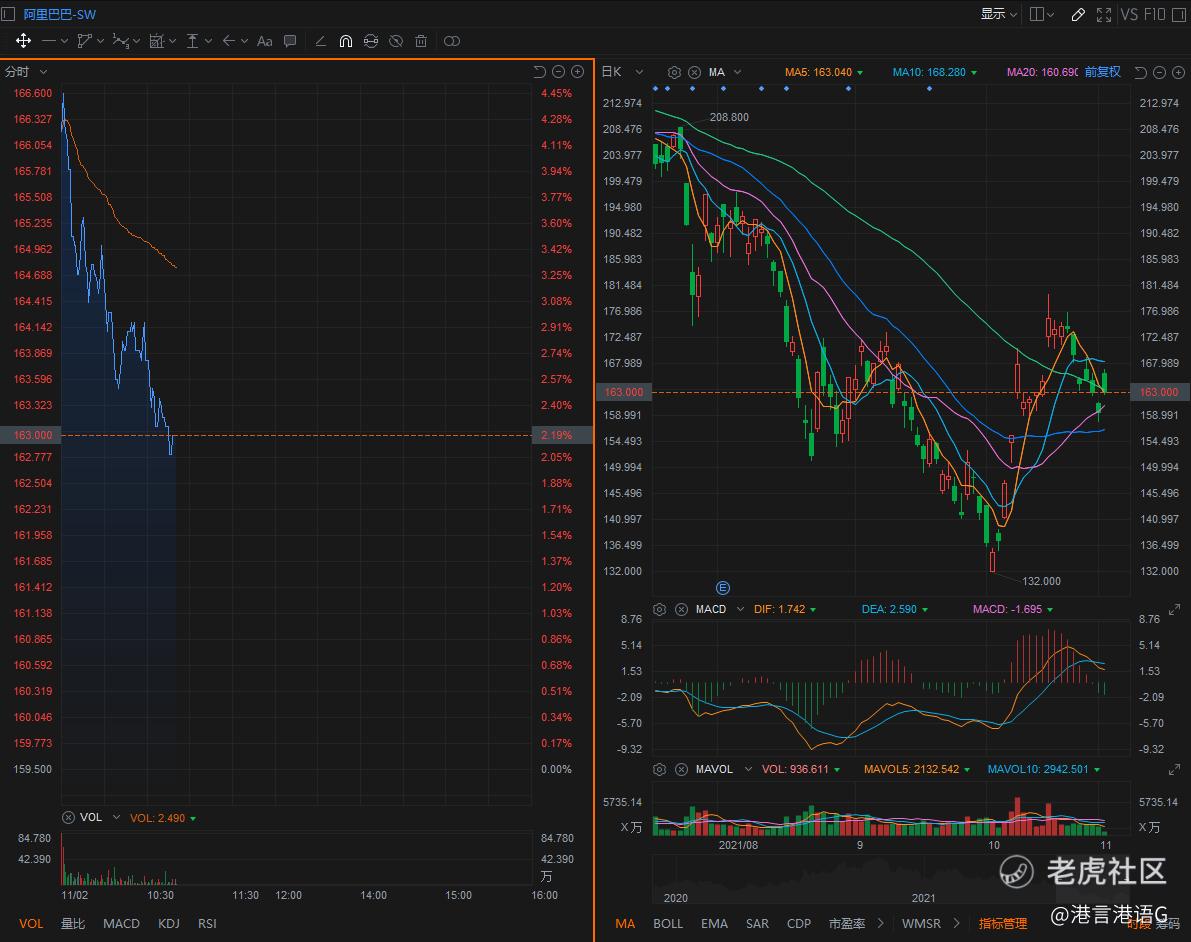Remove the MA indicator overlay
This screenshot has height=942, width=1191.
click(694, 72)
